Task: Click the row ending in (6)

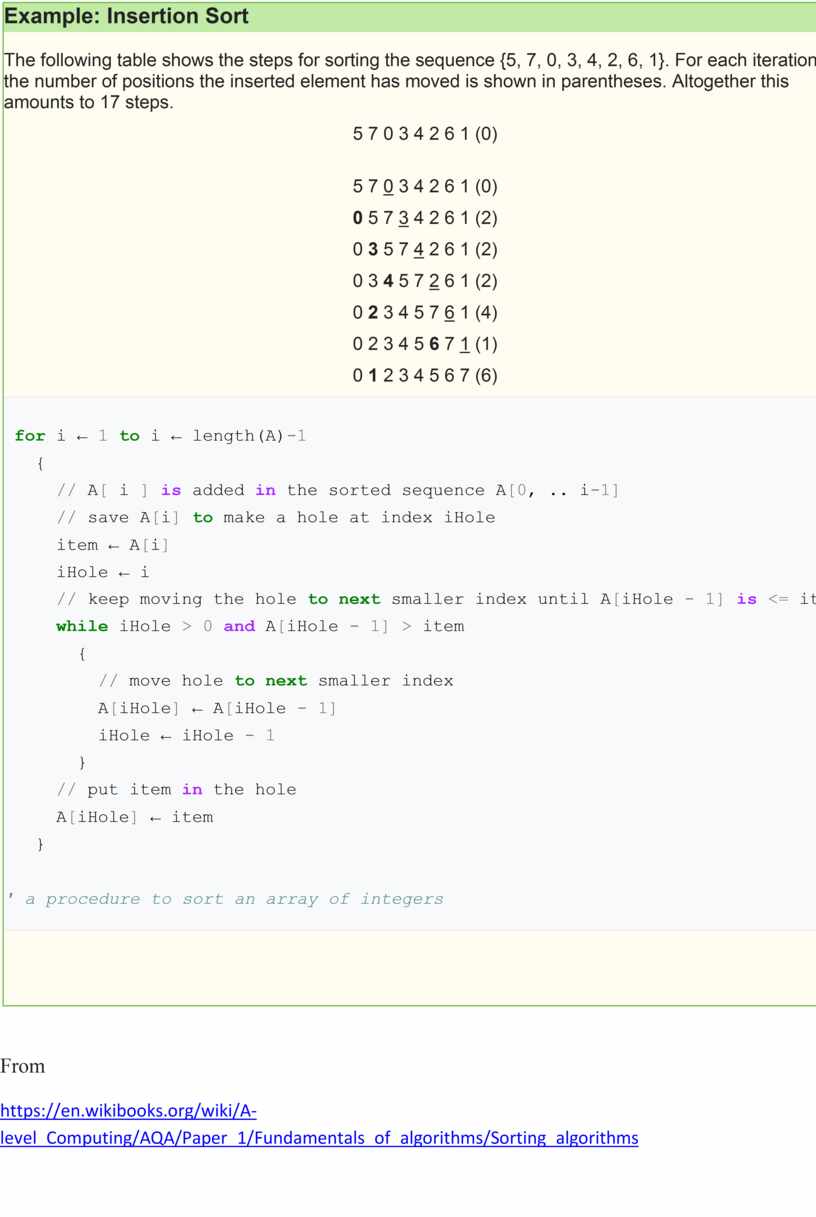Action: tap(424, 376)
